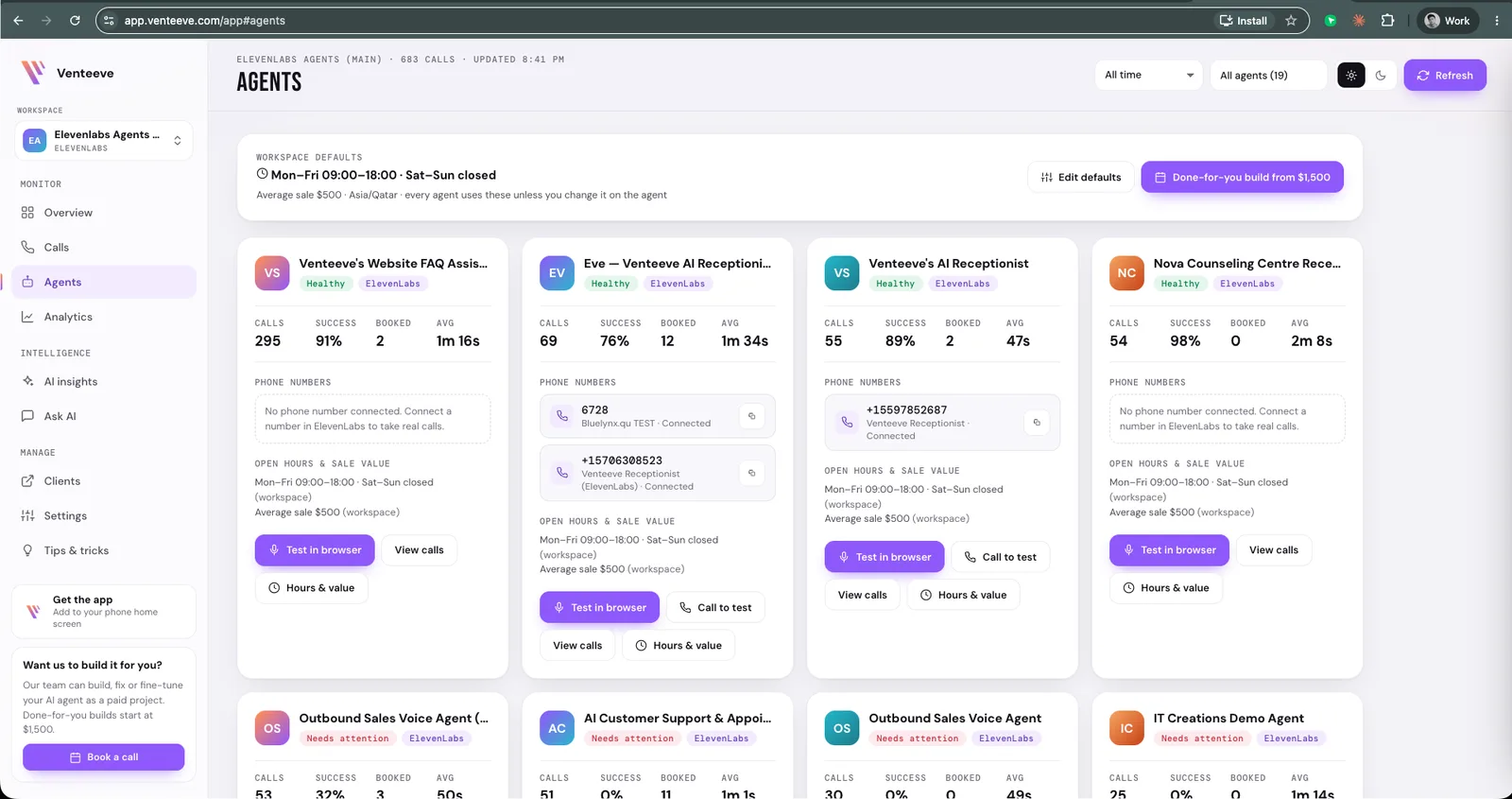Open Analytics in the sidebar
This screenshot has width=1512, height=799.
point(104,317)
